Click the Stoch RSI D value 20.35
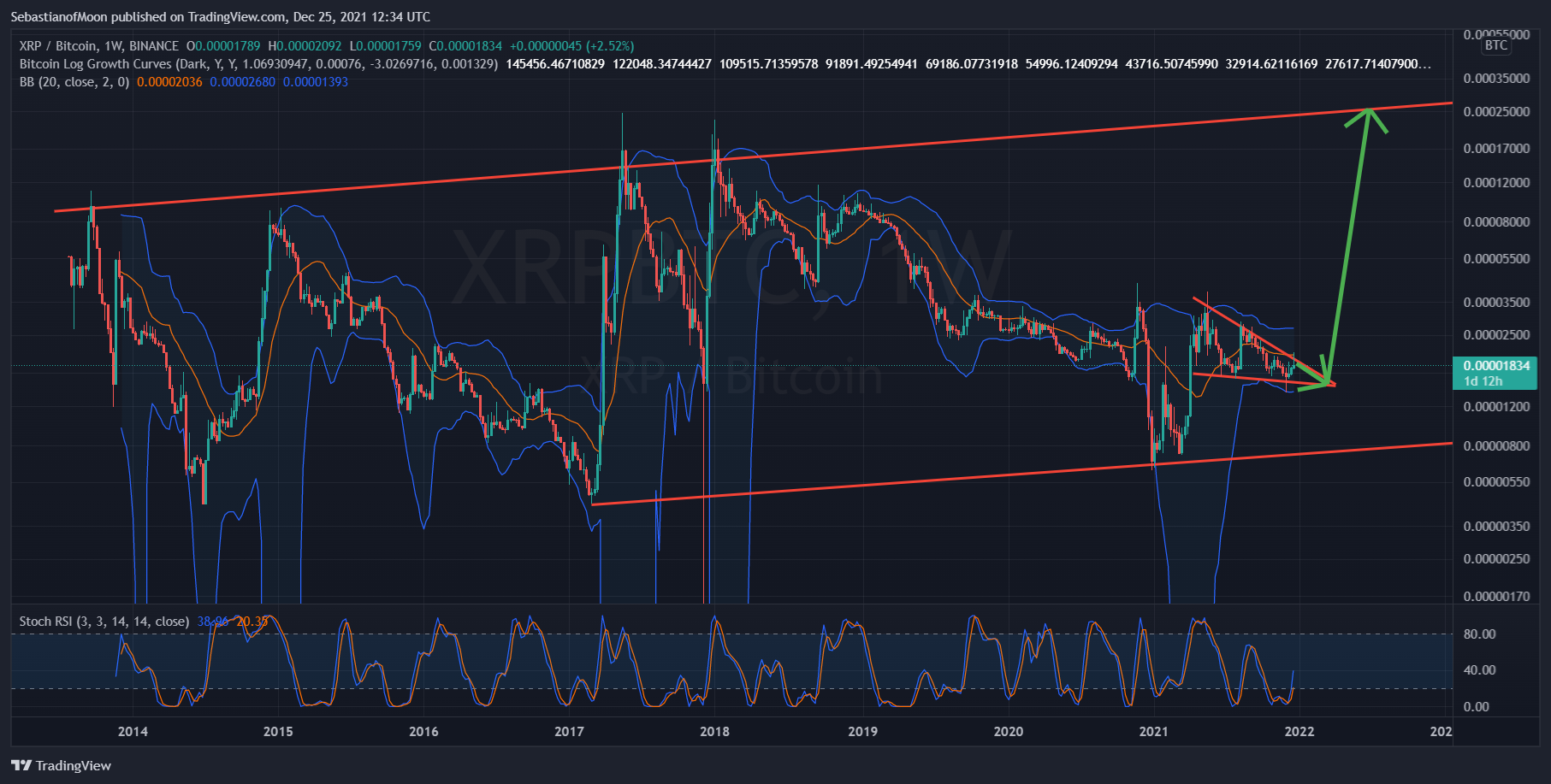 [252, 622]
